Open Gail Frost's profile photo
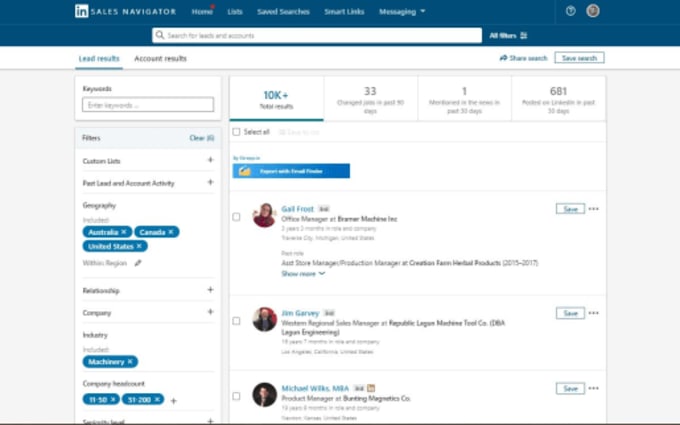 [265, 215]
